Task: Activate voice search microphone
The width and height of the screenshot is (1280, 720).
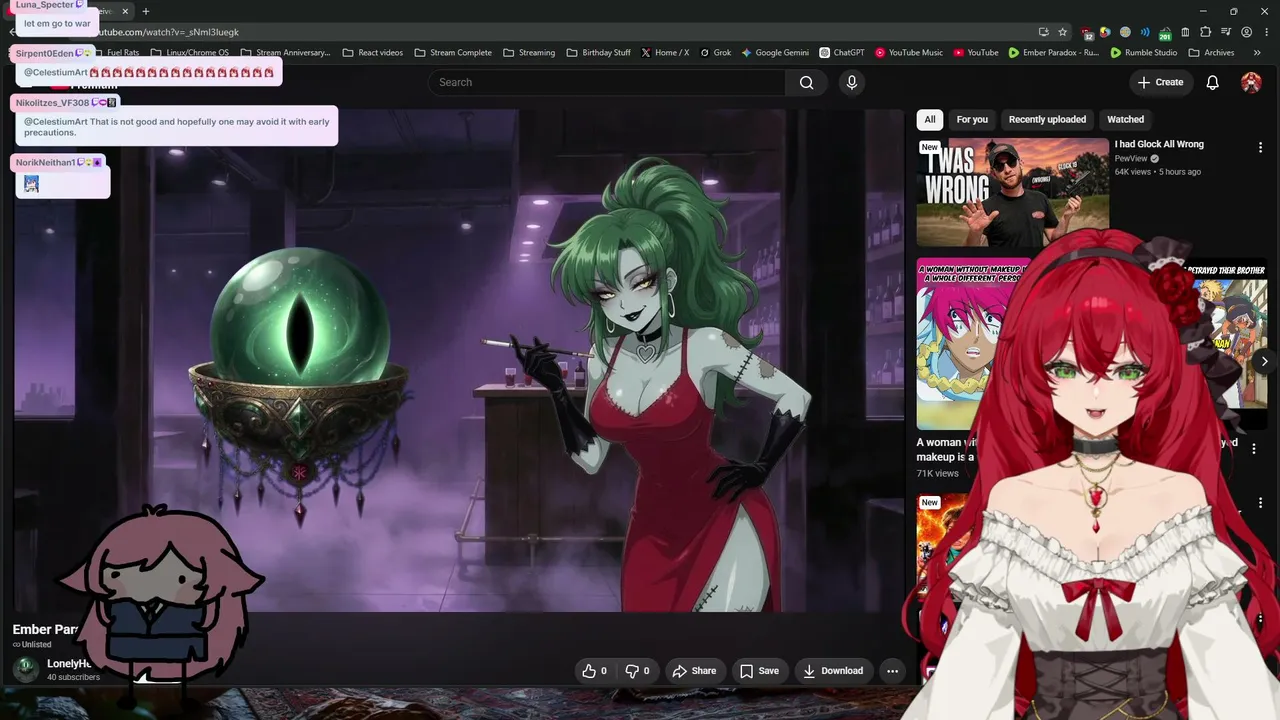Action: 852,82
